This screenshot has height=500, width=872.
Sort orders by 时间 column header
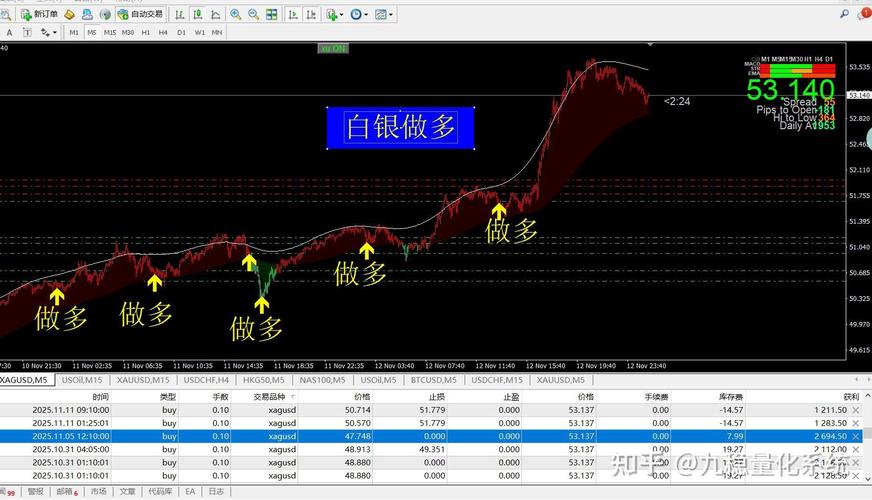101,397
